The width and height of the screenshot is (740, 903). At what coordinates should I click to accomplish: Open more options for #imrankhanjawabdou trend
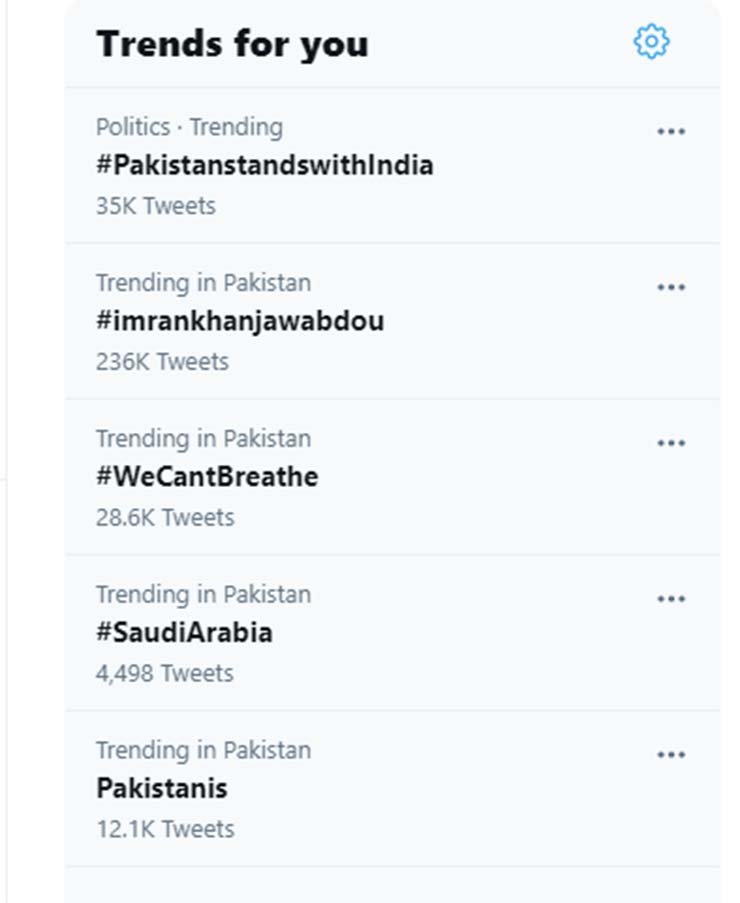point(671,287)
